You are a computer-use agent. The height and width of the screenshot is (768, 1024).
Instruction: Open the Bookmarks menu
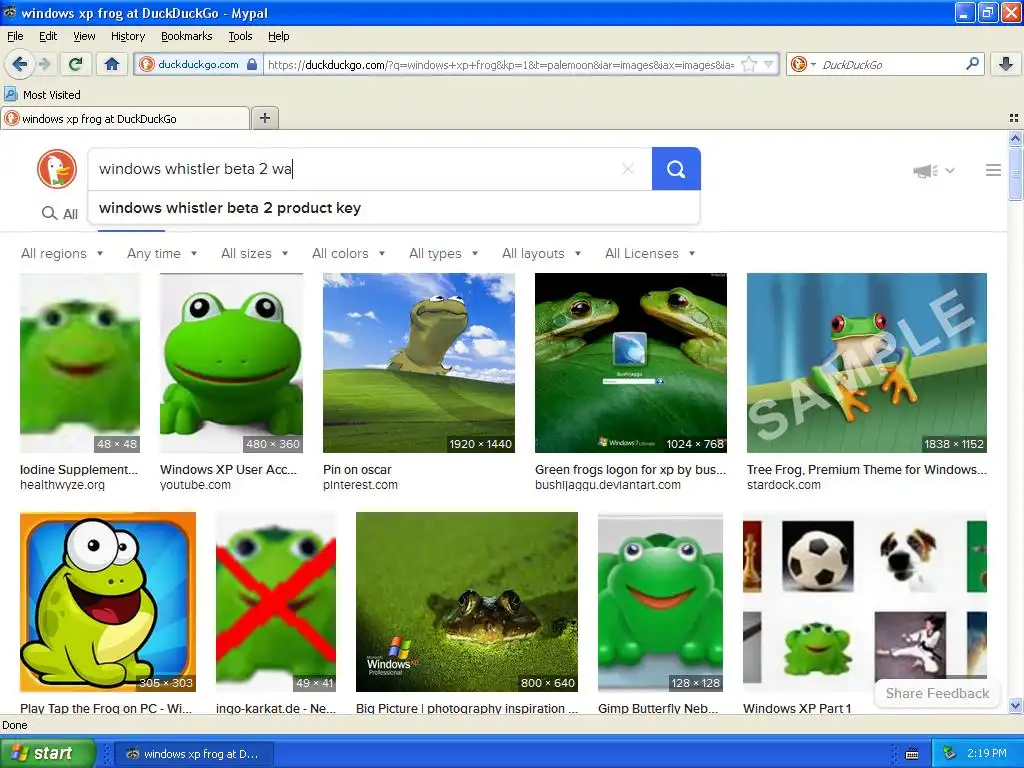click(186, 36)
